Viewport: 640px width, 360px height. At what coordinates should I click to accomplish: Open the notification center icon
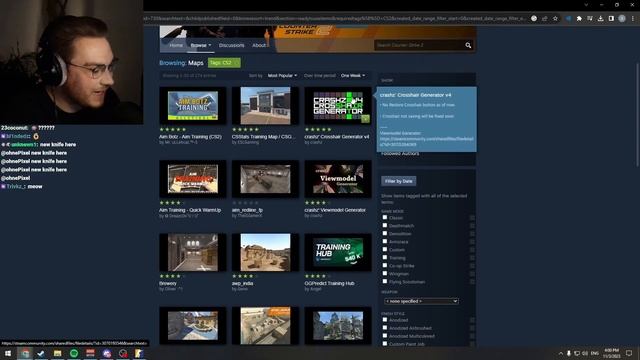click(629, 353)
